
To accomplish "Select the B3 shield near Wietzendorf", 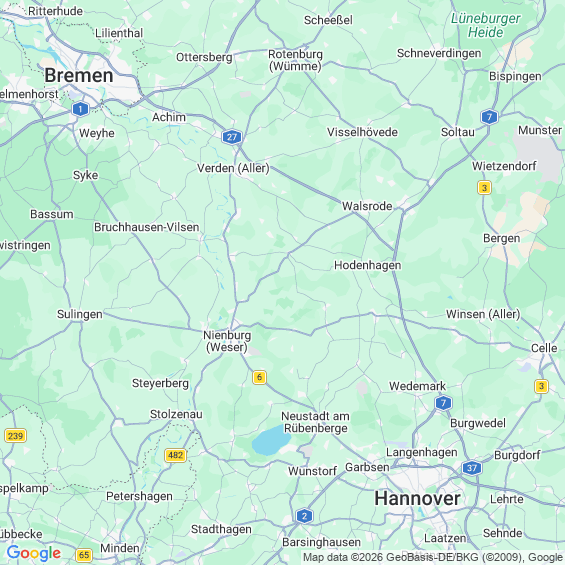I will pos(484,188).
